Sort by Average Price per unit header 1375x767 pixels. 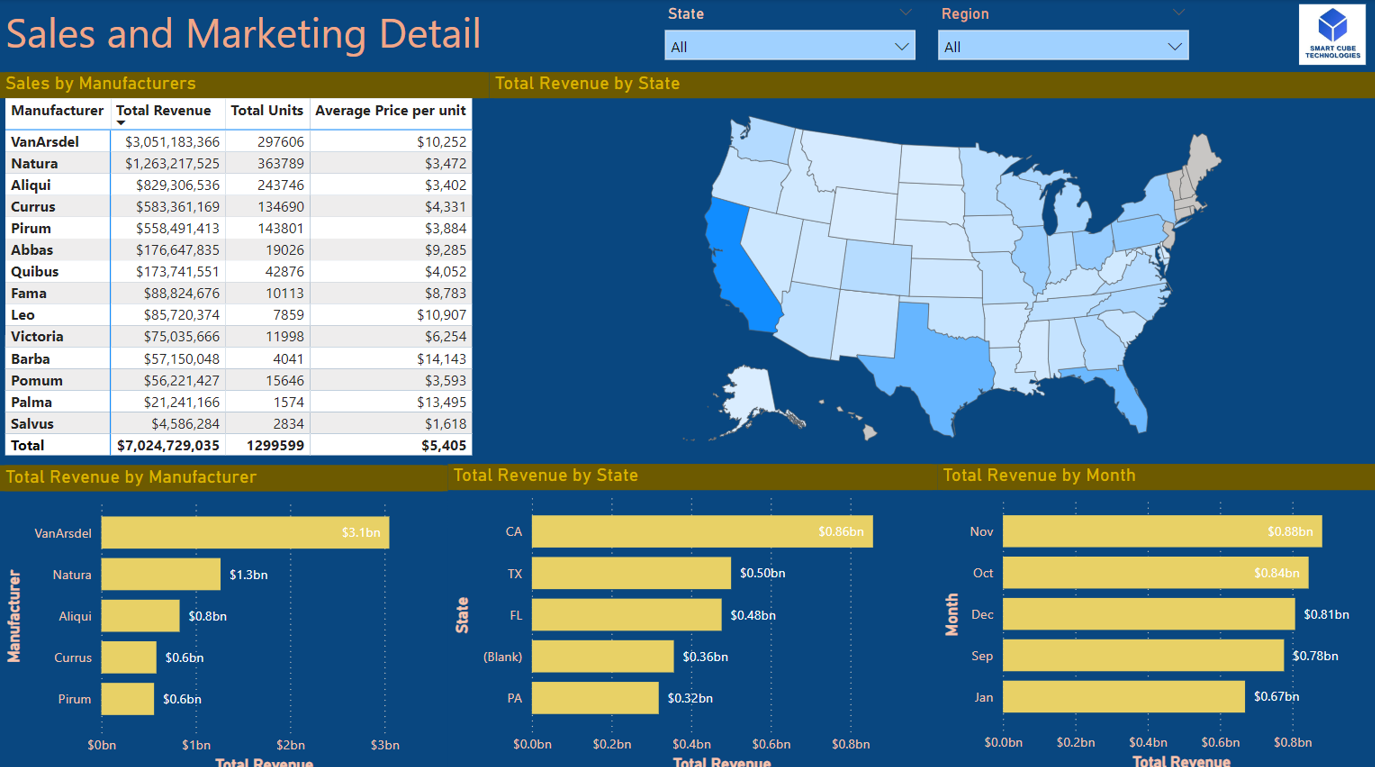tap(390, 111)
